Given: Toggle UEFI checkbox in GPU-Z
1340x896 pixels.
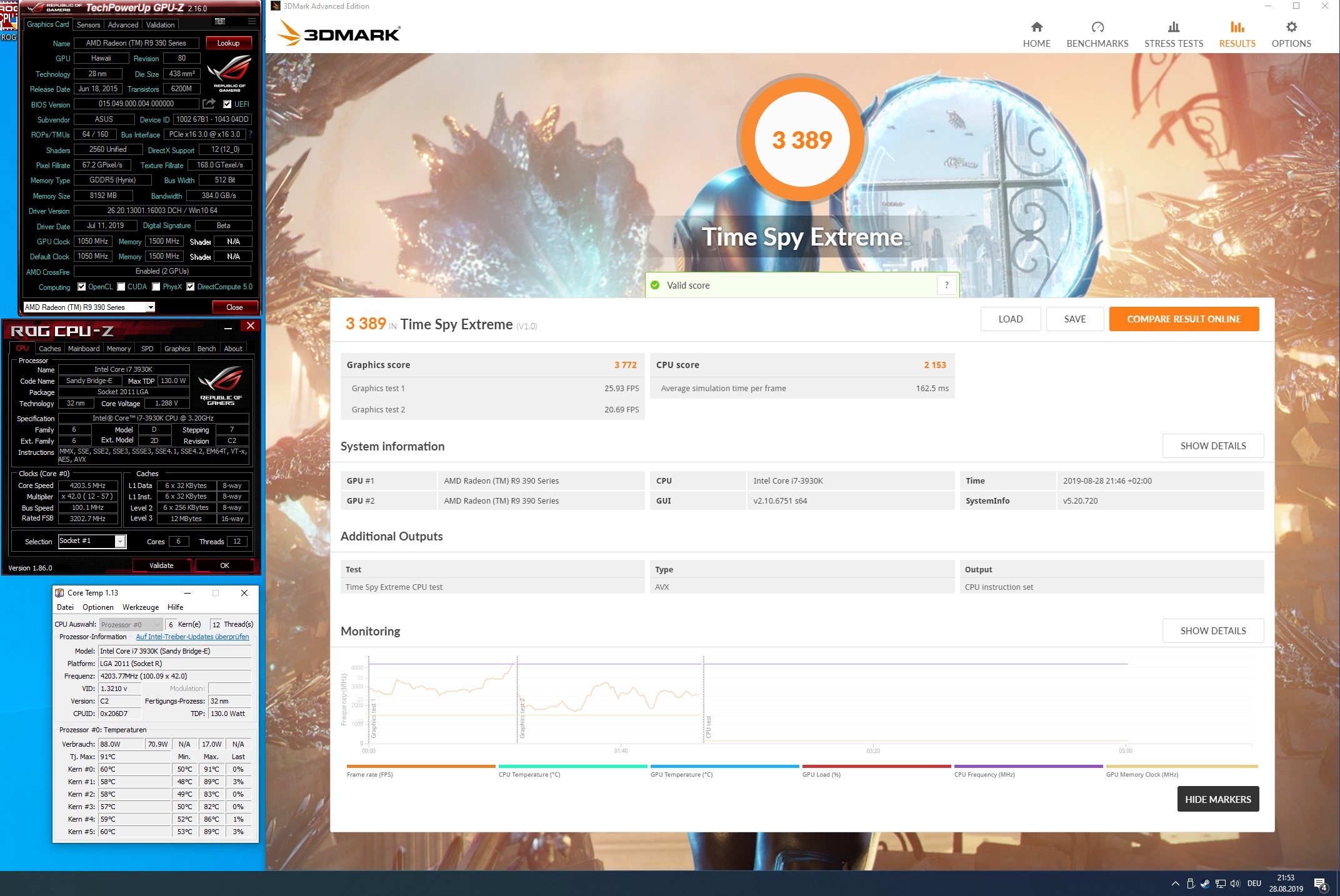Looking at the screenshot, I should (227, 104).
